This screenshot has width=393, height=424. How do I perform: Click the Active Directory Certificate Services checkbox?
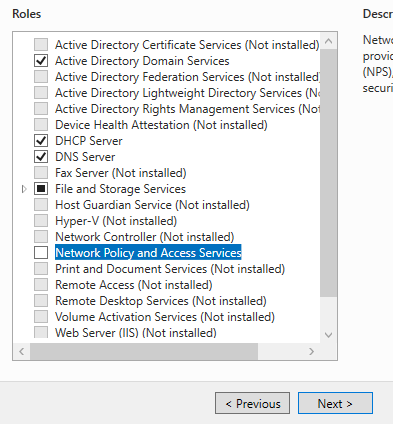(x=41, y=45)
